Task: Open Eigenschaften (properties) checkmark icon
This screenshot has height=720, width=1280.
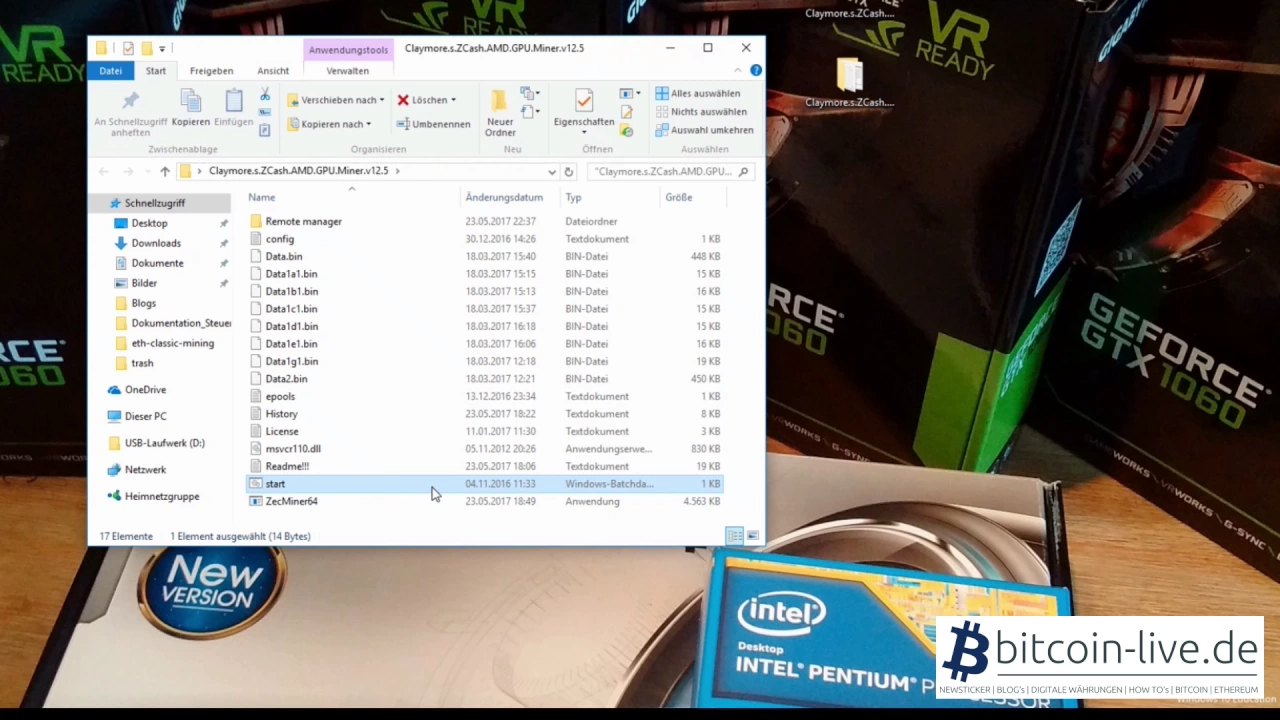Action: [584, 100]
